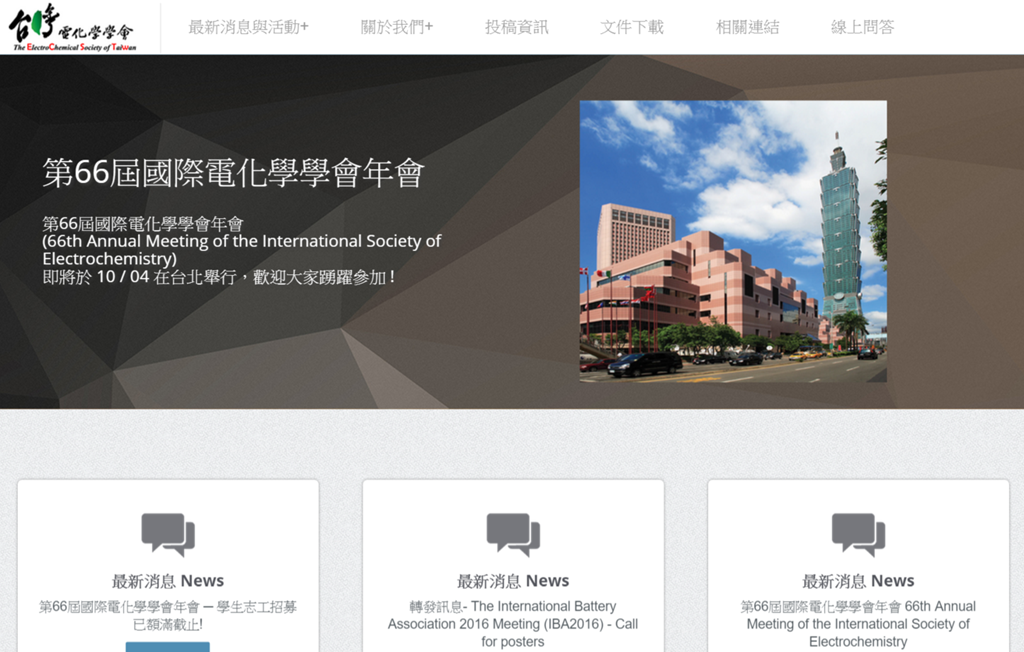
Task: Go to the 文件下載 page
Action: click(631, 27)
